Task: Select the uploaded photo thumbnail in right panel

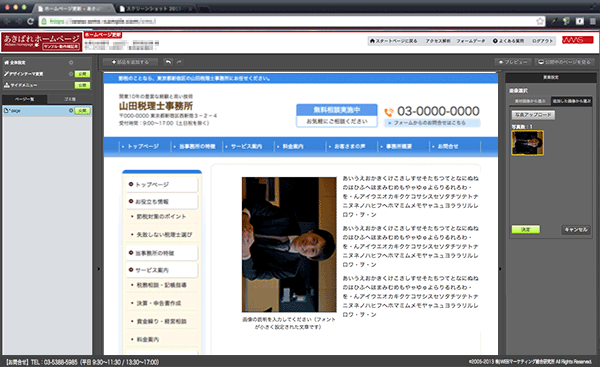Action: 527,143
